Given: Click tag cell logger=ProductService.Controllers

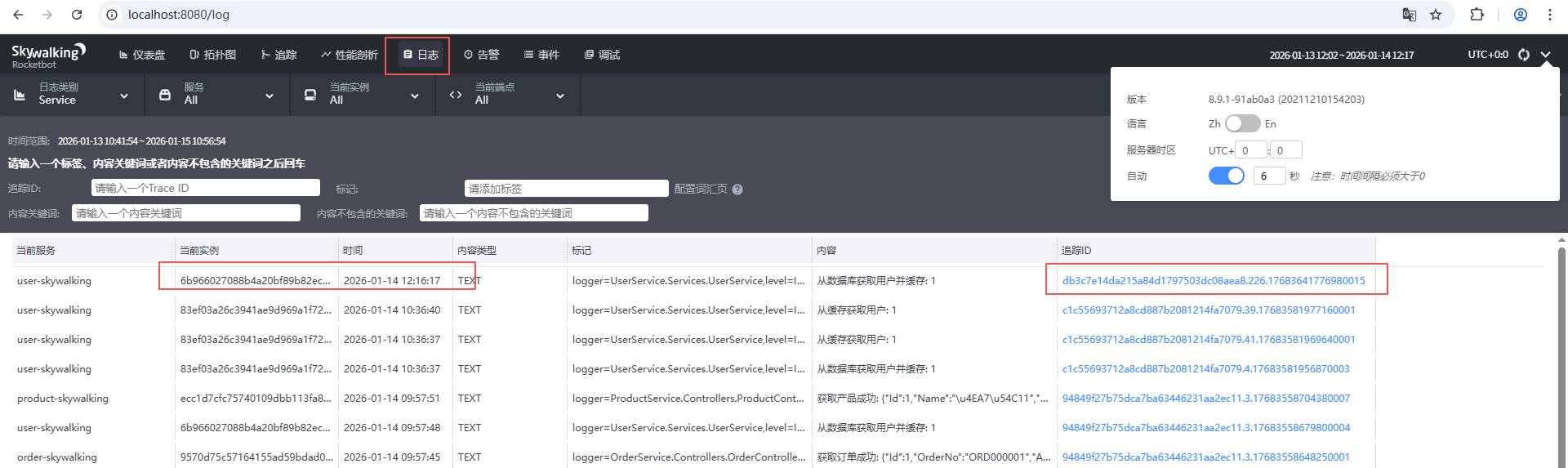Looking at the screenshot, I should tap(688, 398).
